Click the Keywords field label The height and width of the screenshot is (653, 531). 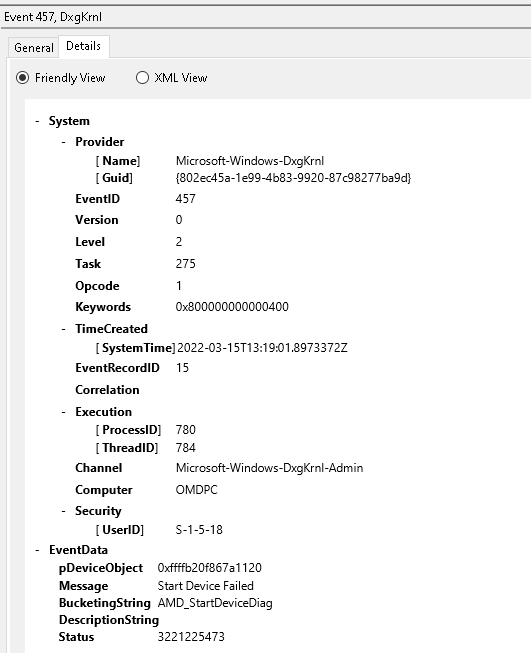pyautogui.click(x=103, y=307)
